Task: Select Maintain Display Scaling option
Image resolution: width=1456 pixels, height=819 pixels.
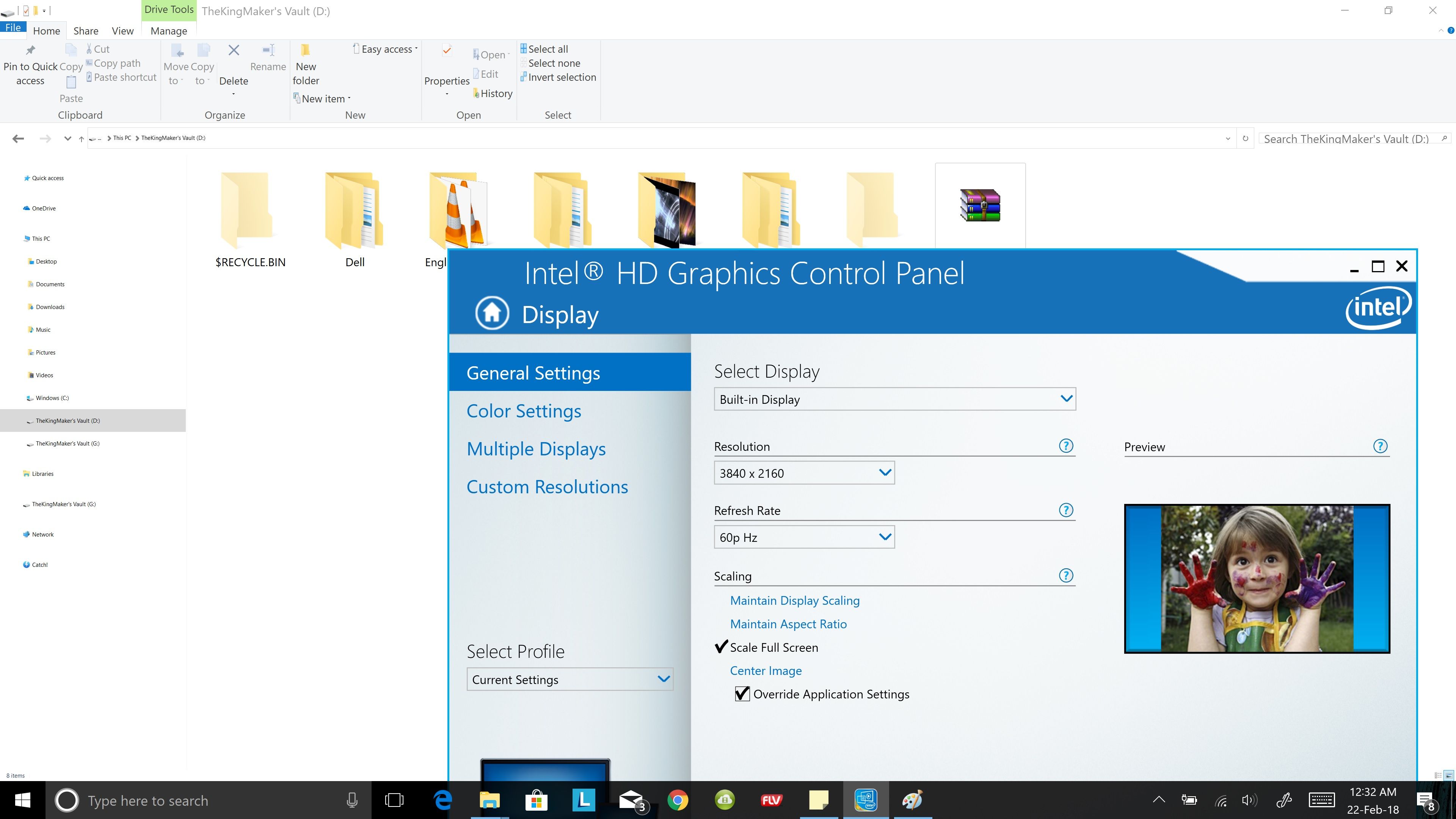Action: click(795, 600)
